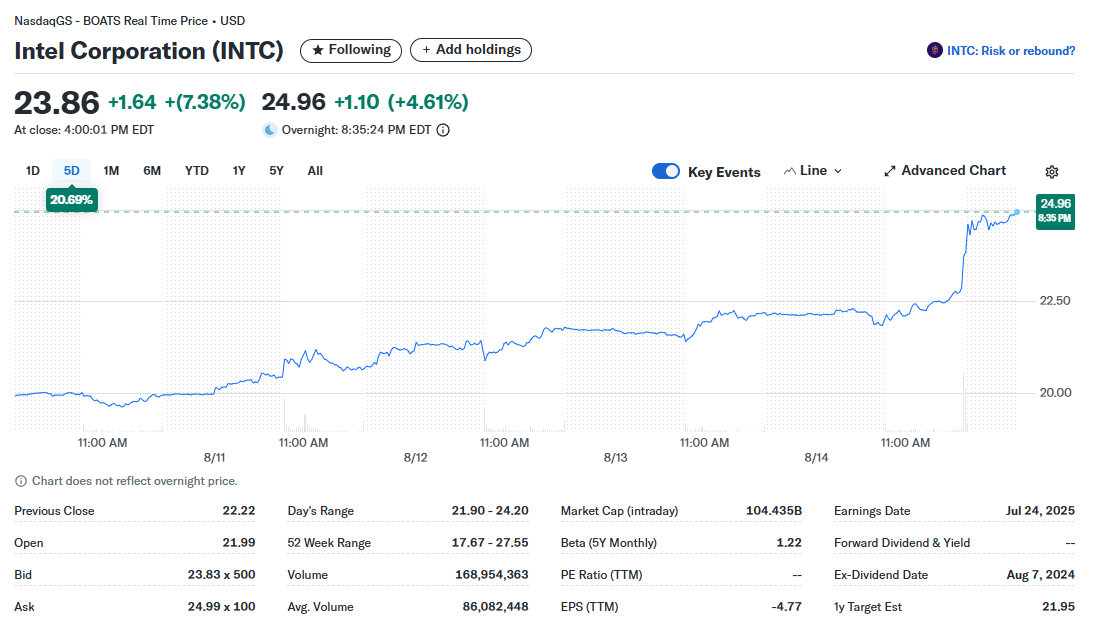Show All time range
The image size is (1094, 633).
click(315, 171)
